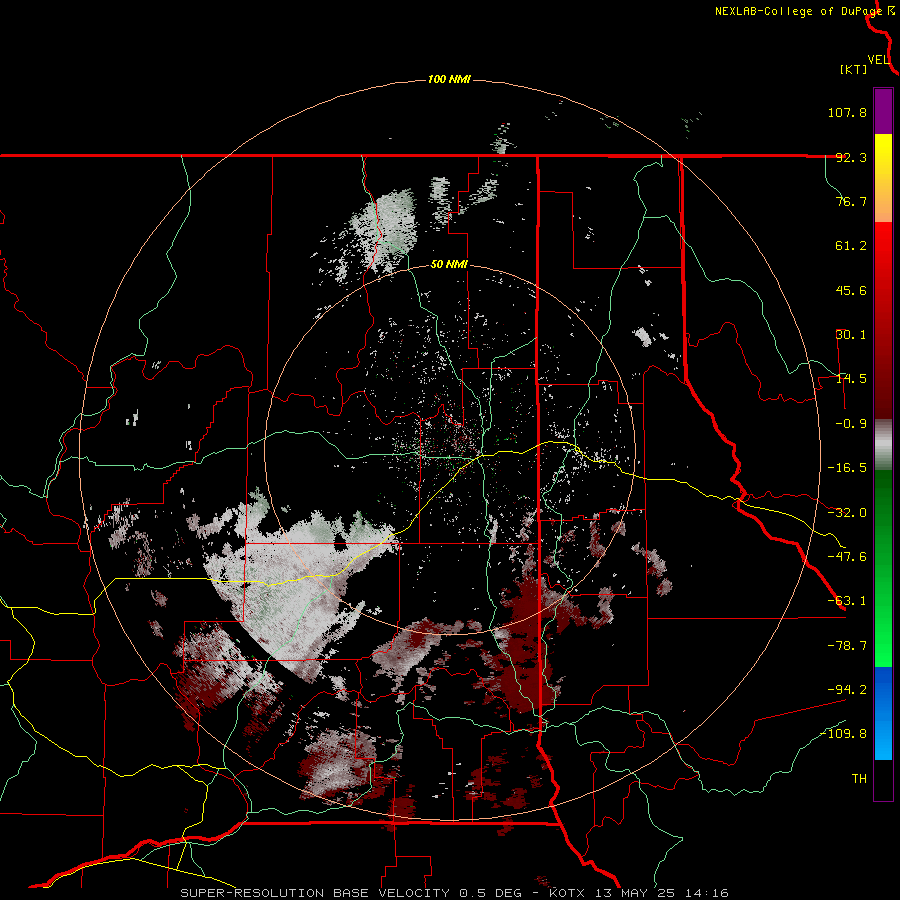Viewport: 900px width, 900px height.
Task: Click the bright green segment of the color bar
Action: 883,568
